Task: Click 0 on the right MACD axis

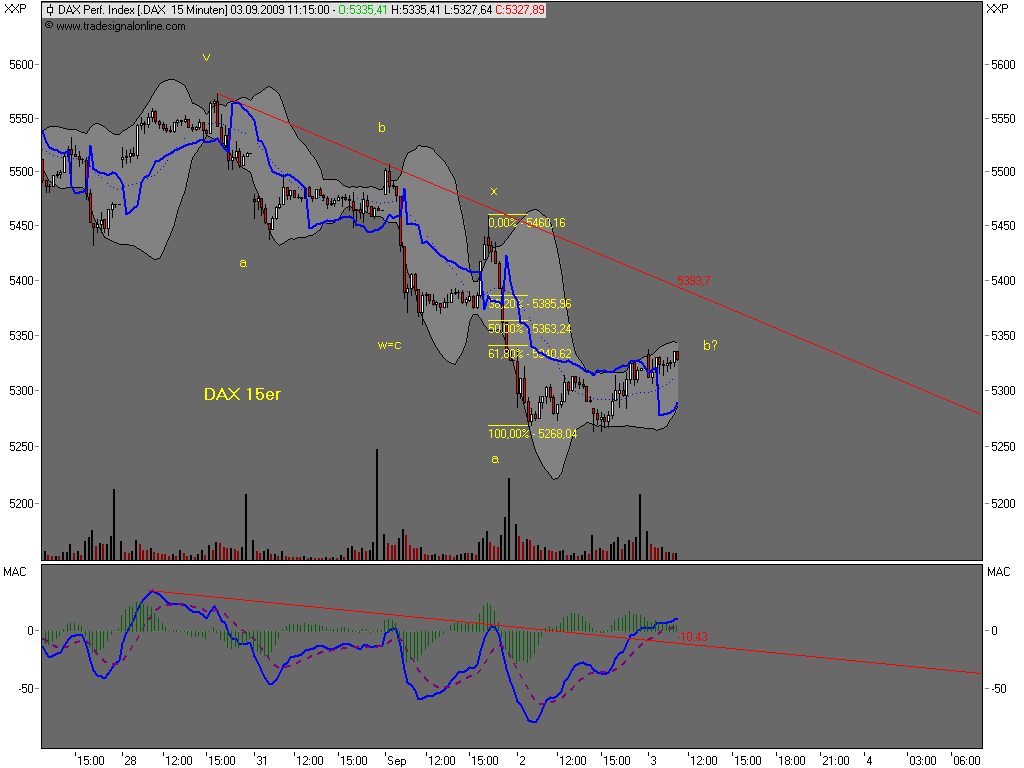Action: tap(994, 631)
